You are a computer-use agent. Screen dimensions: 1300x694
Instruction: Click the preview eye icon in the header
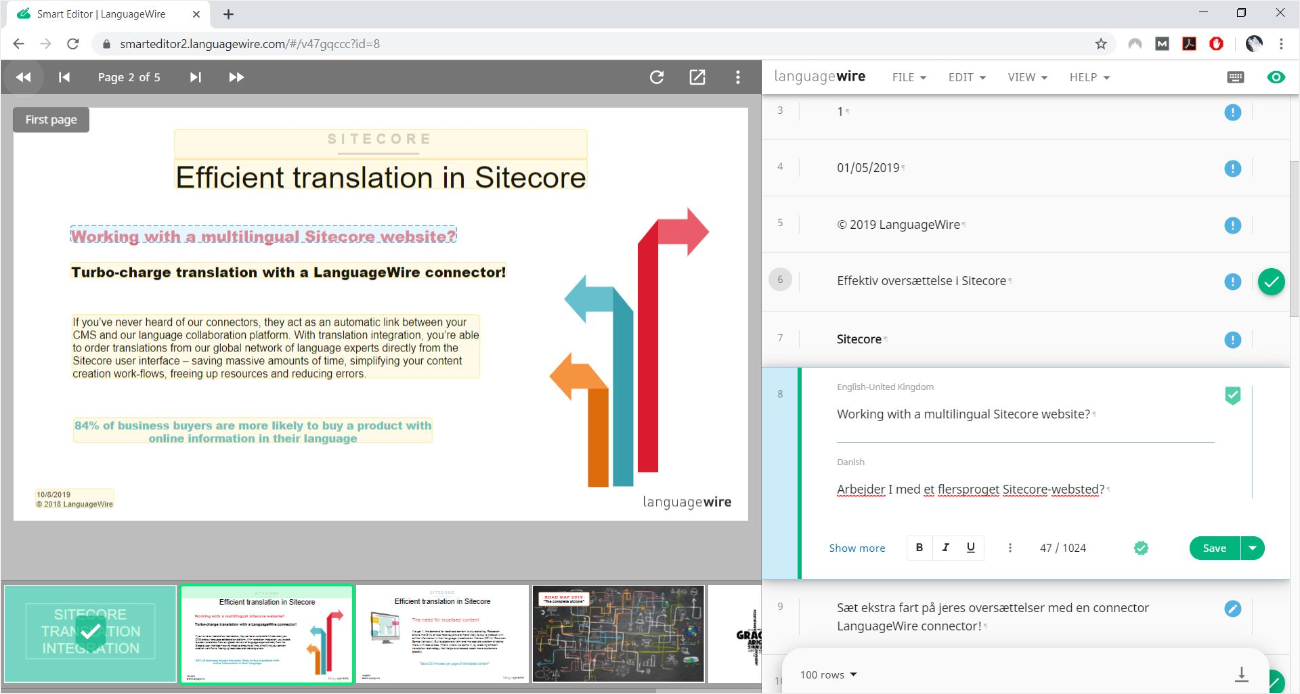click(1276, 77)
